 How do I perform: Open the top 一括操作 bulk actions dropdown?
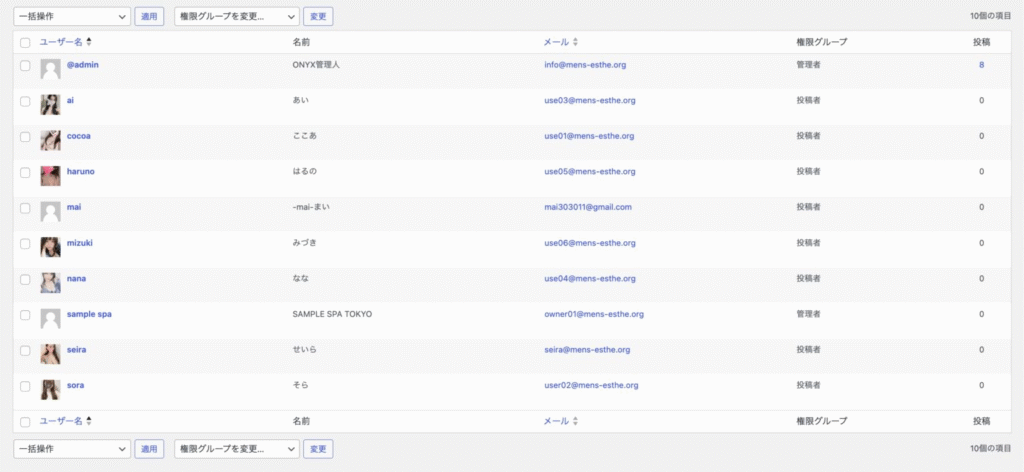[72, 17]
